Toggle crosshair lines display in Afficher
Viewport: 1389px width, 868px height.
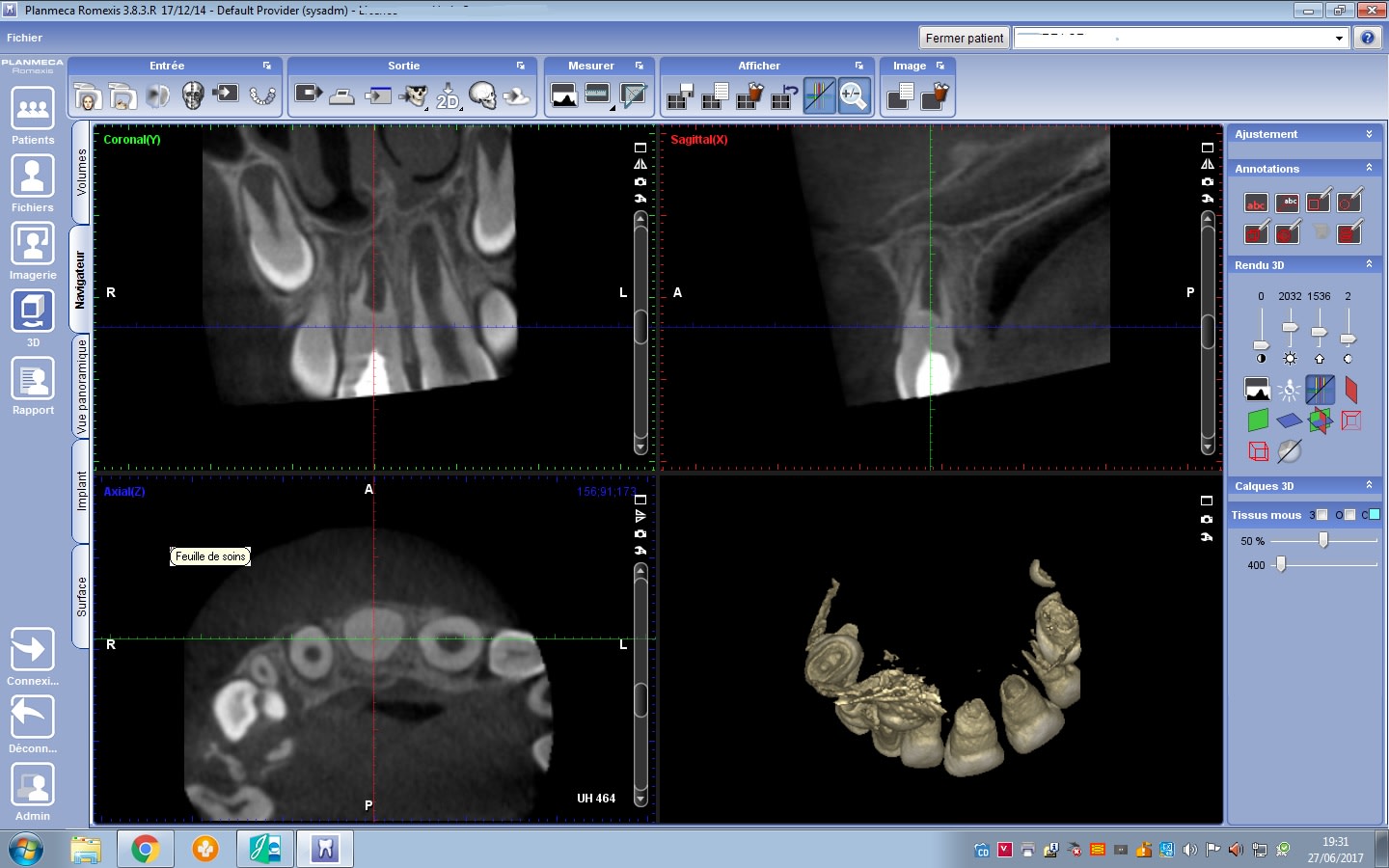point(819,95)
